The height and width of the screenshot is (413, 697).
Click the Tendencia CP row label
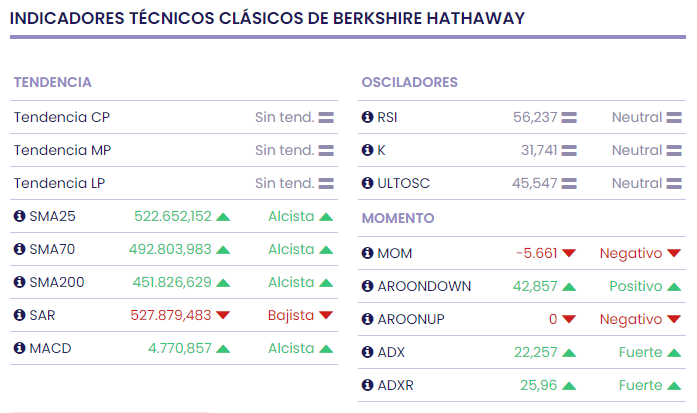tap(62, 117)
